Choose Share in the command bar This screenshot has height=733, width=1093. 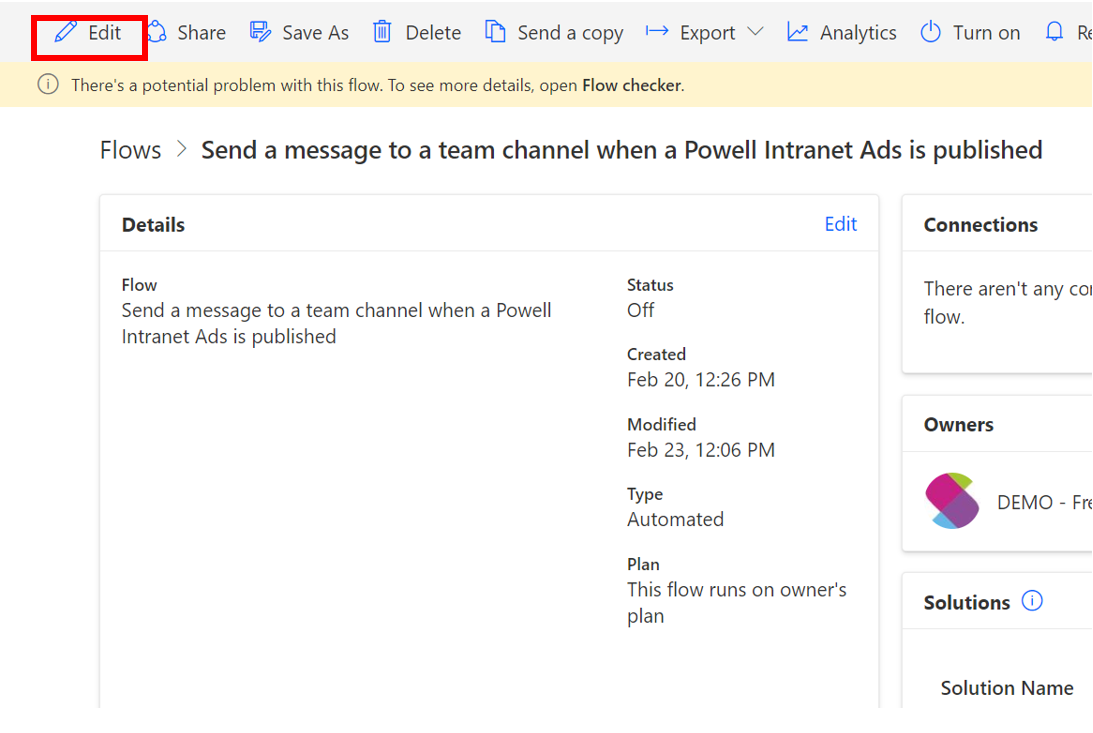[x=188, y=33]
